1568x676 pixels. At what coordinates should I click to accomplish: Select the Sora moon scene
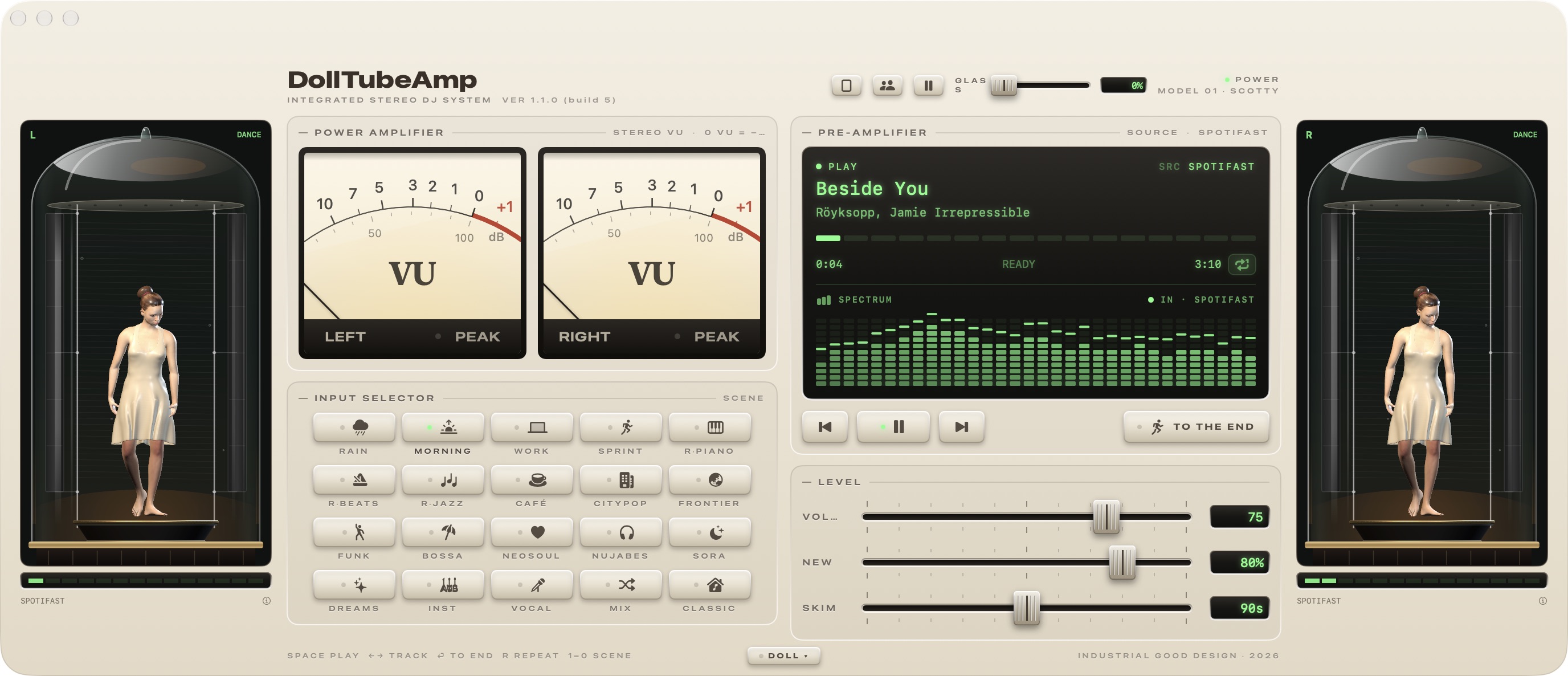pyautogui.click(x=709, y=532)
